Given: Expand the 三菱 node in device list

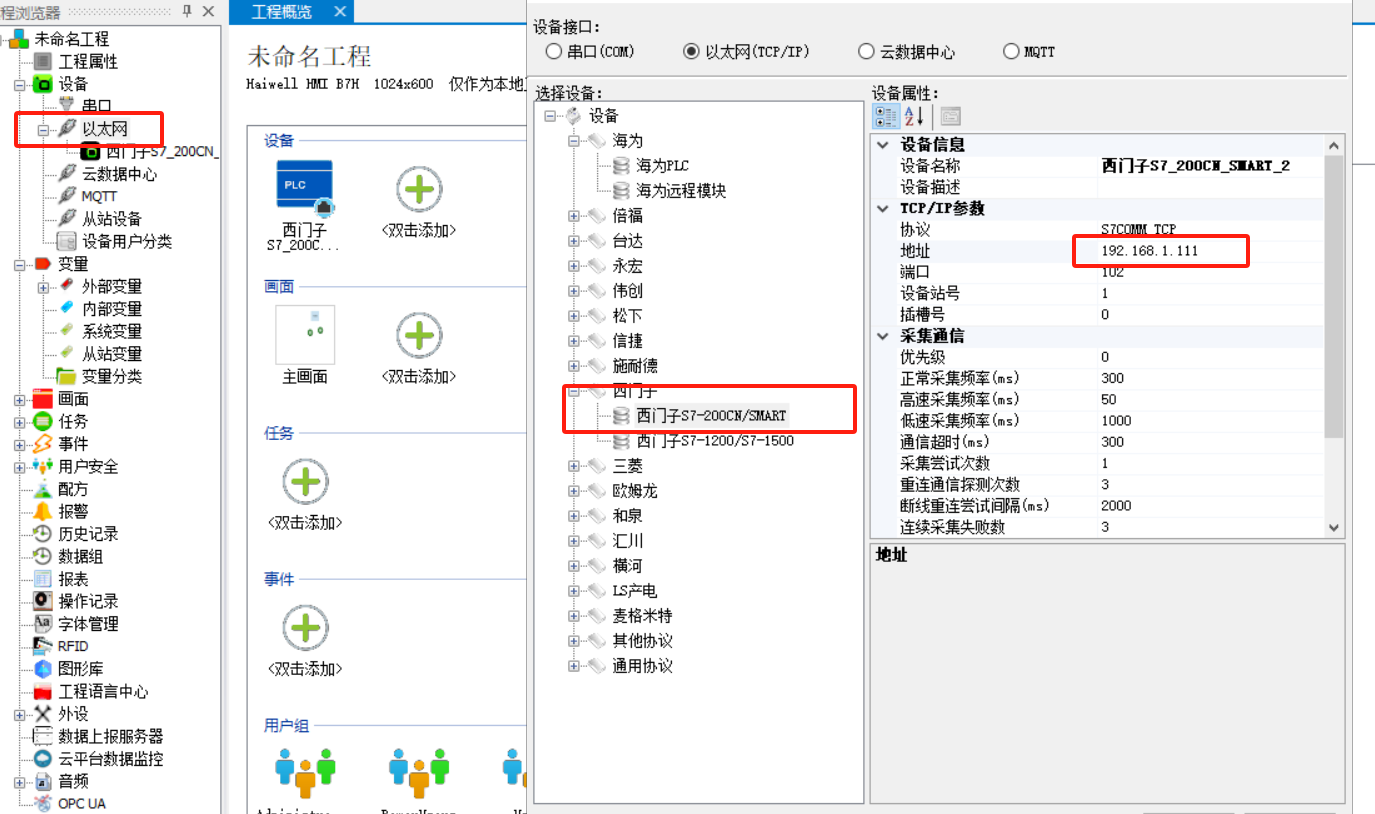Looking at the screenshot, I should click(574, 466).
